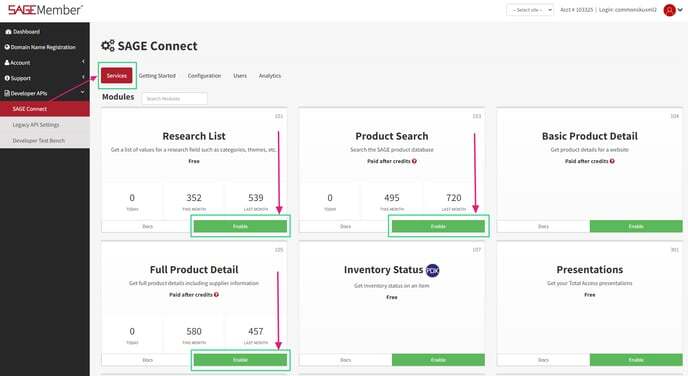Switch to the Getting Started tab

tap(157, 76)
